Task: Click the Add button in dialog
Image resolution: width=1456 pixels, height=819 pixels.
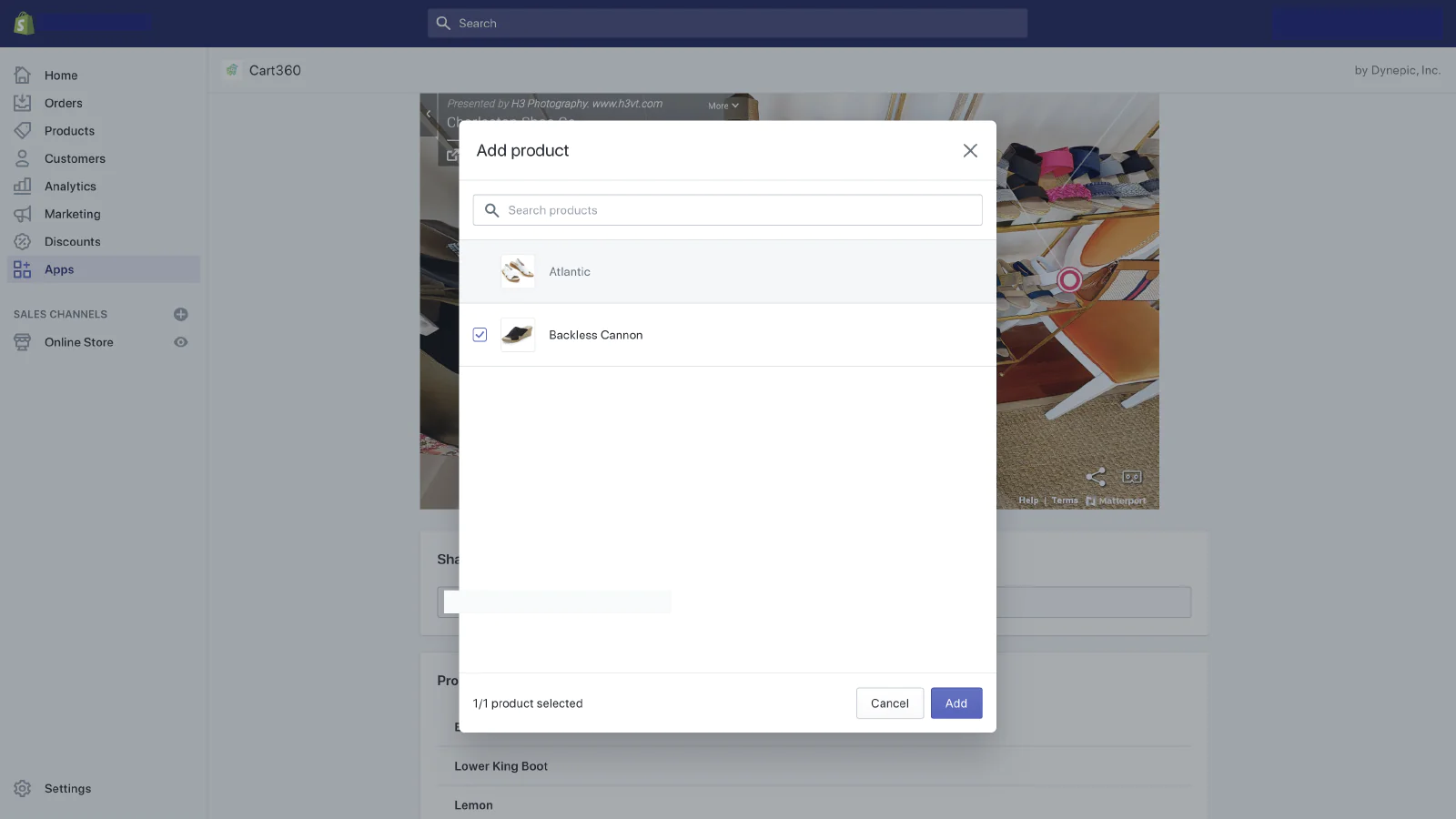Action: click(x=956, y=703)
